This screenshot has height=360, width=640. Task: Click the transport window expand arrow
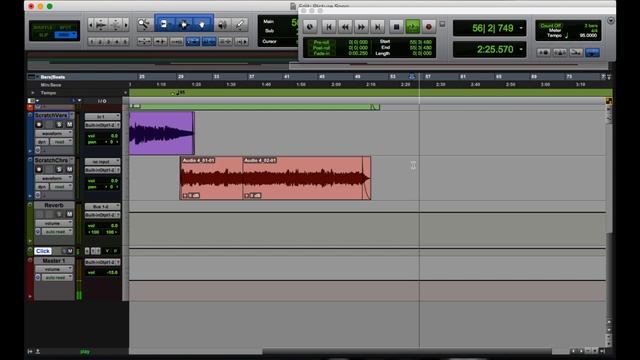click(611, 21)
